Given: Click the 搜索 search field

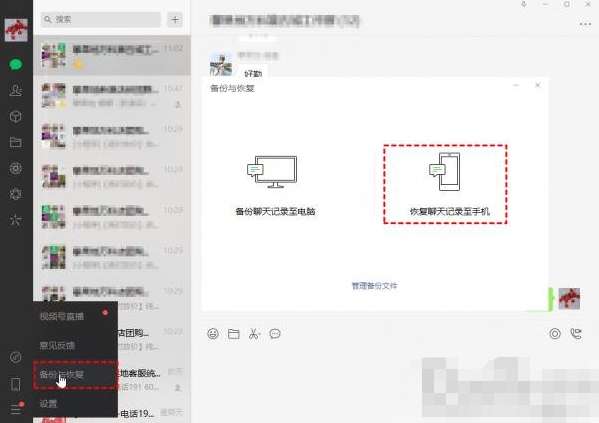Looking at the screenshot, I should point(101,19).
